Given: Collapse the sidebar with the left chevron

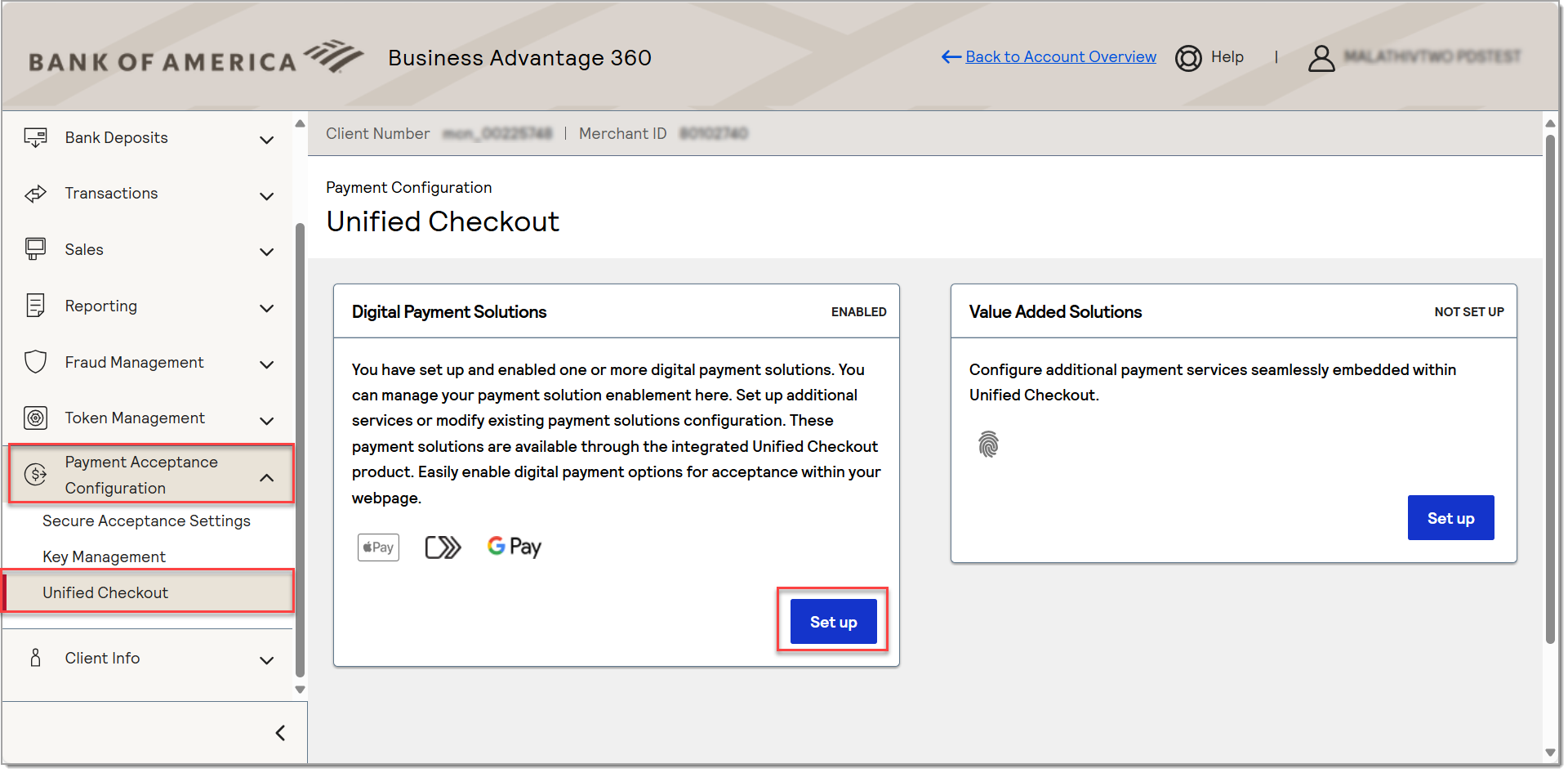Looking at the screenshot, I should (x=280, y=733).
